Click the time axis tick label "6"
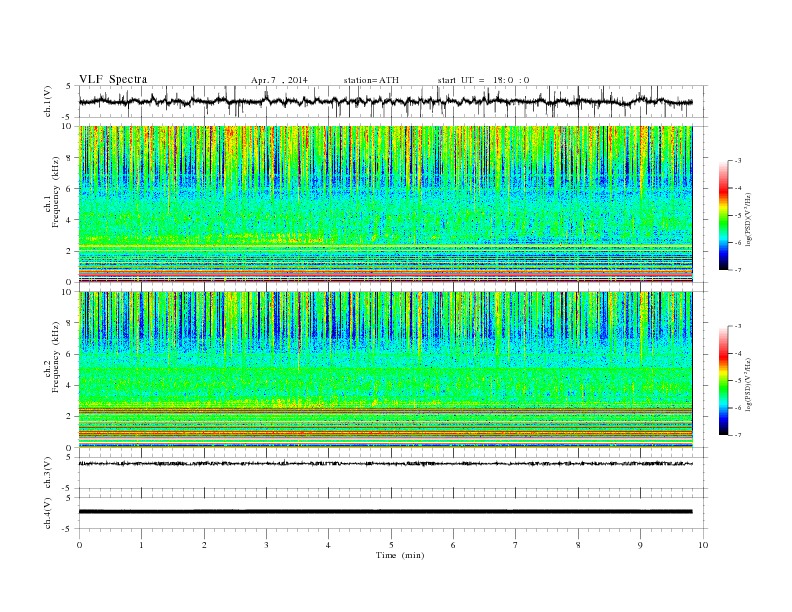 click(x=453, y=545)
